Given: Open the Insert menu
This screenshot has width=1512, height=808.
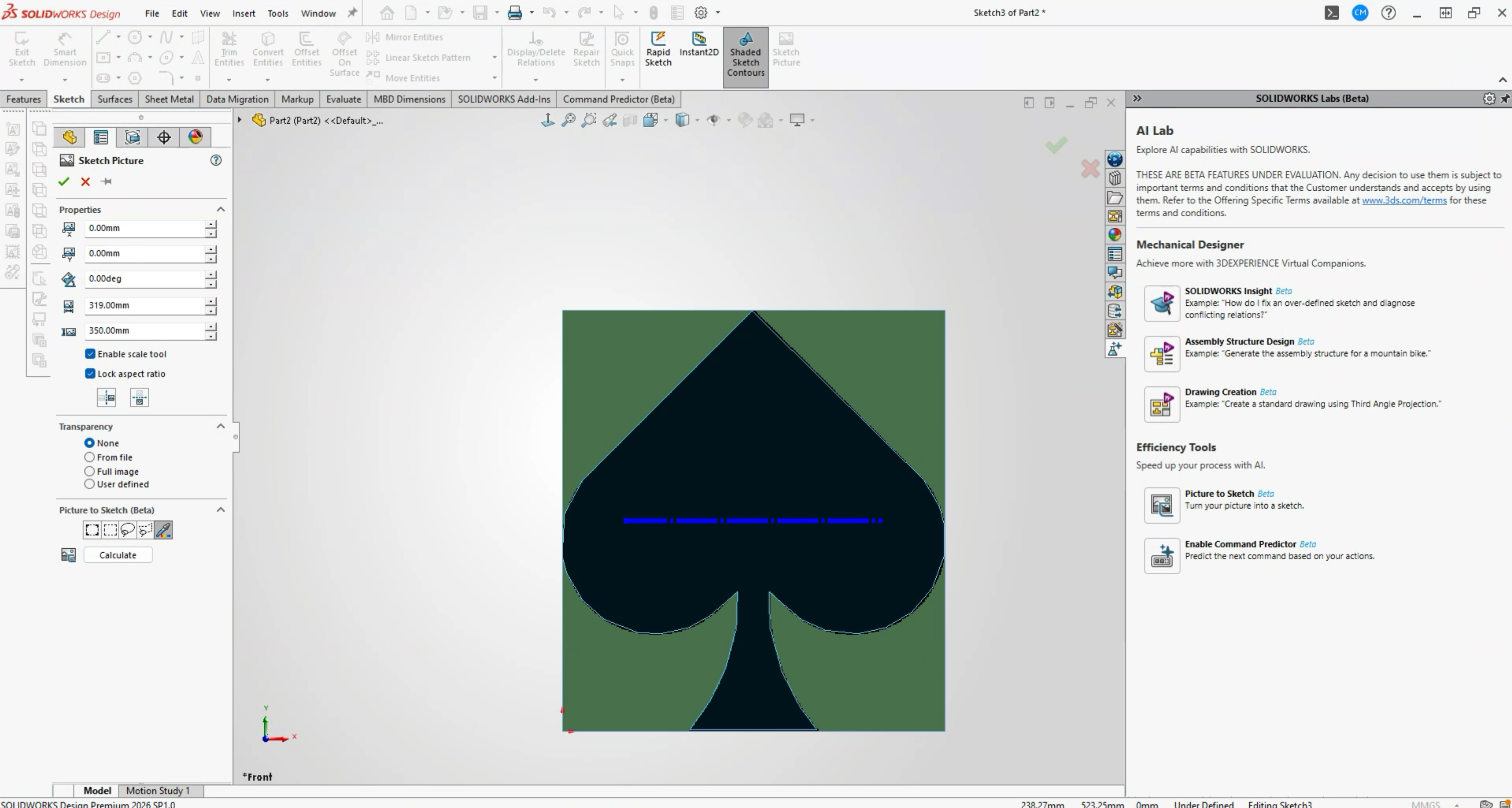Looking at the screenshot, I should tap(244, 13).
